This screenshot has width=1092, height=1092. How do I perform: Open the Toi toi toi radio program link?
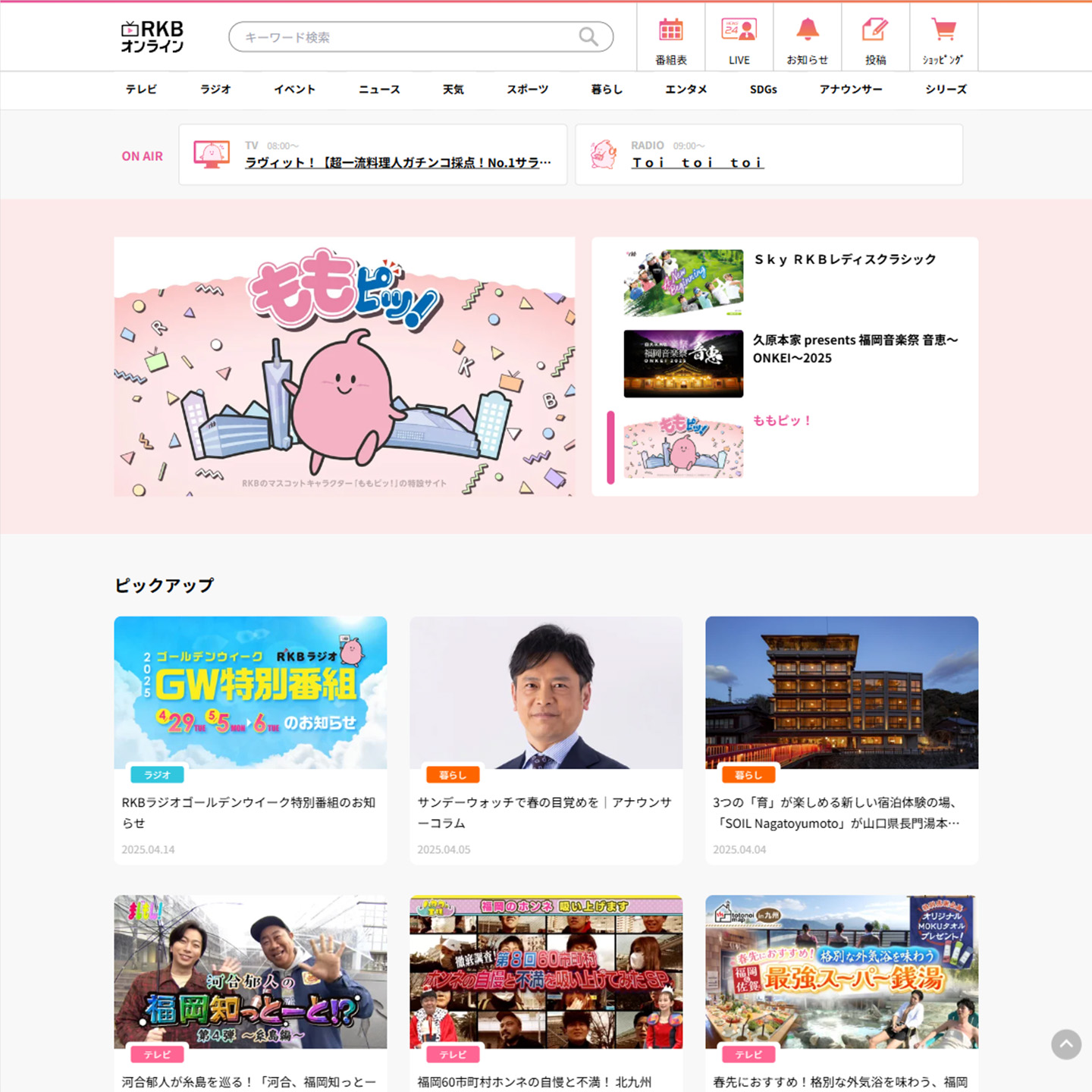point(698,163)
